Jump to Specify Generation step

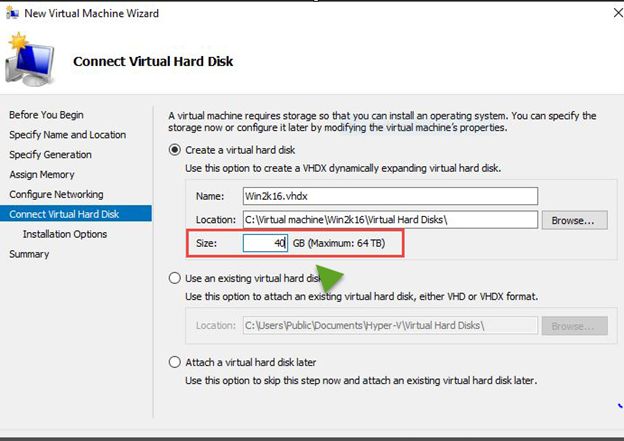[50, 155]
